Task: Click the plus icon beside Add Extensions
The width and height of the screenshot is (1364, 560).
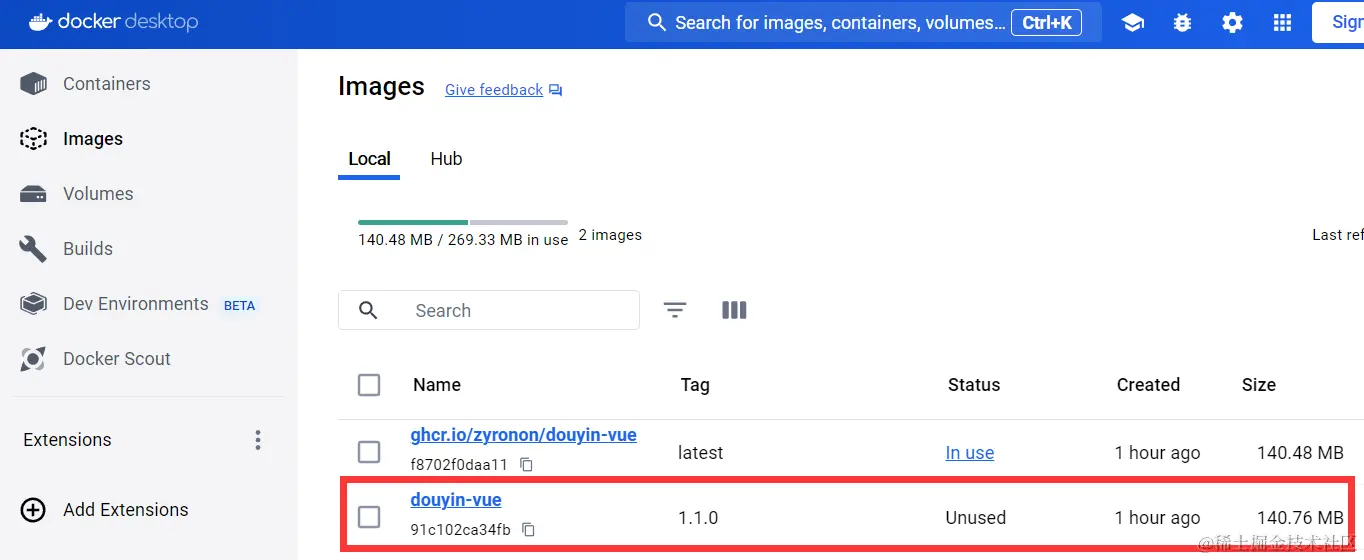Action: coord(34,510)
